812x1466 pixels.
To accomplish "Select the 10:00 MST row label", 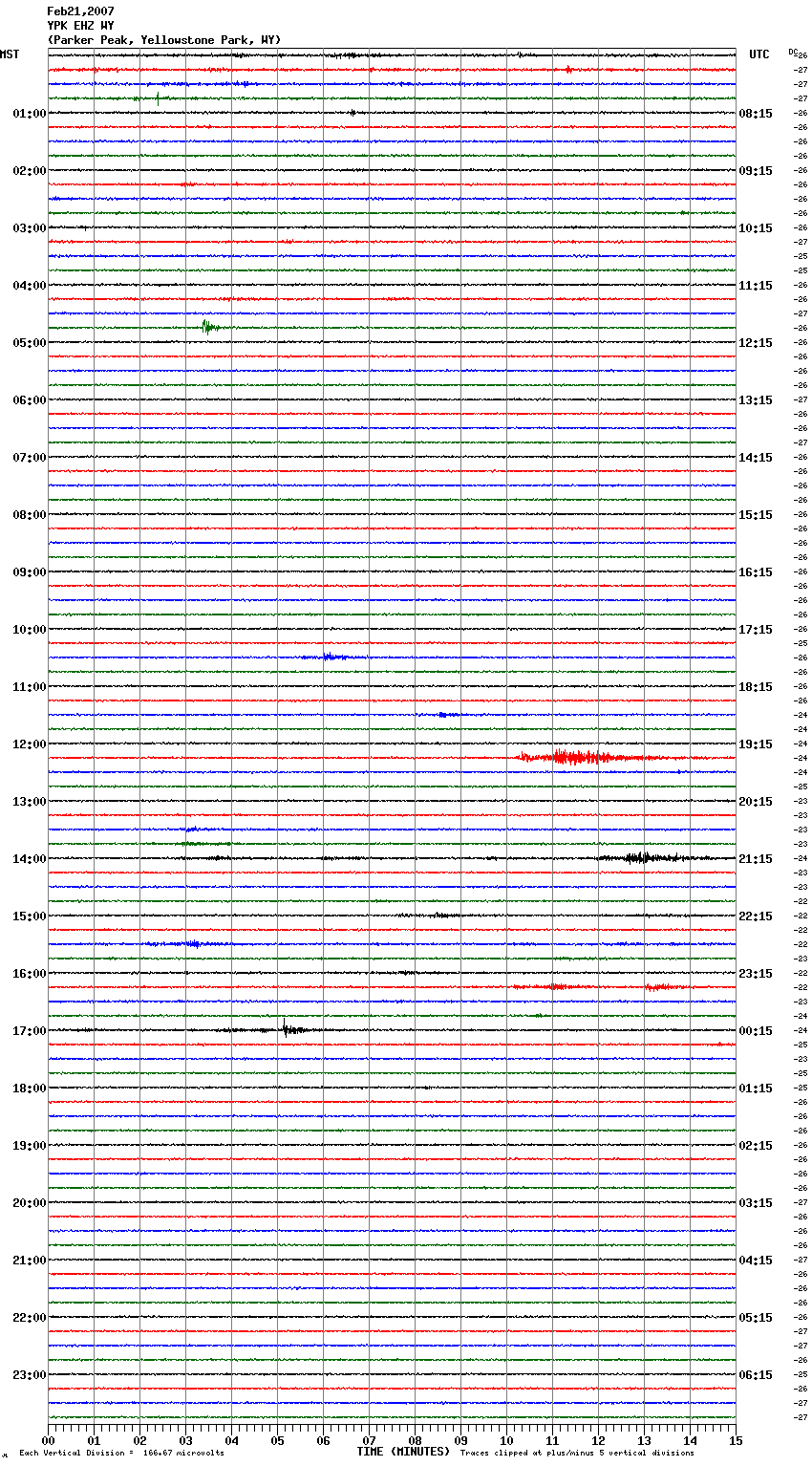I will (x=29, y=630).
